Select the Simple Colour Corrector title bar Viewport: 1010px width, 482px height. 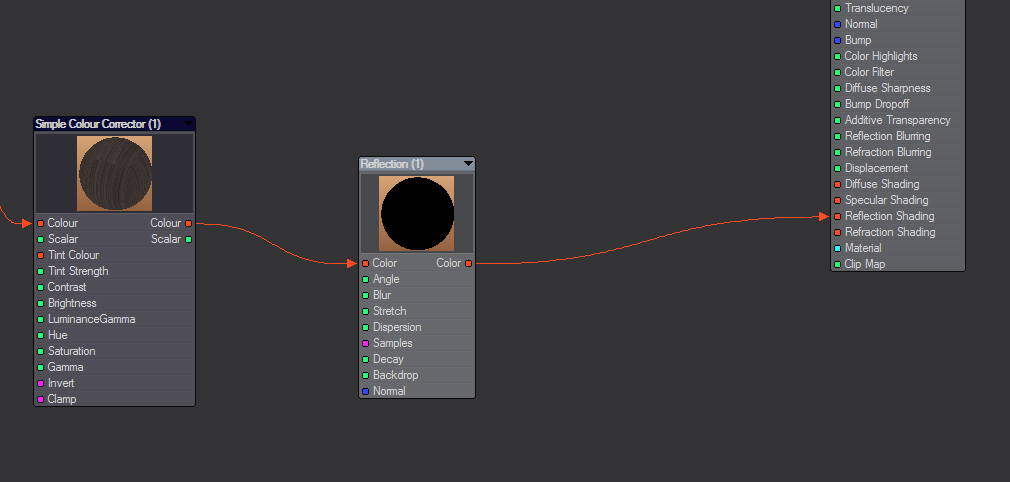pyautogui.click(x=100, y=124)
